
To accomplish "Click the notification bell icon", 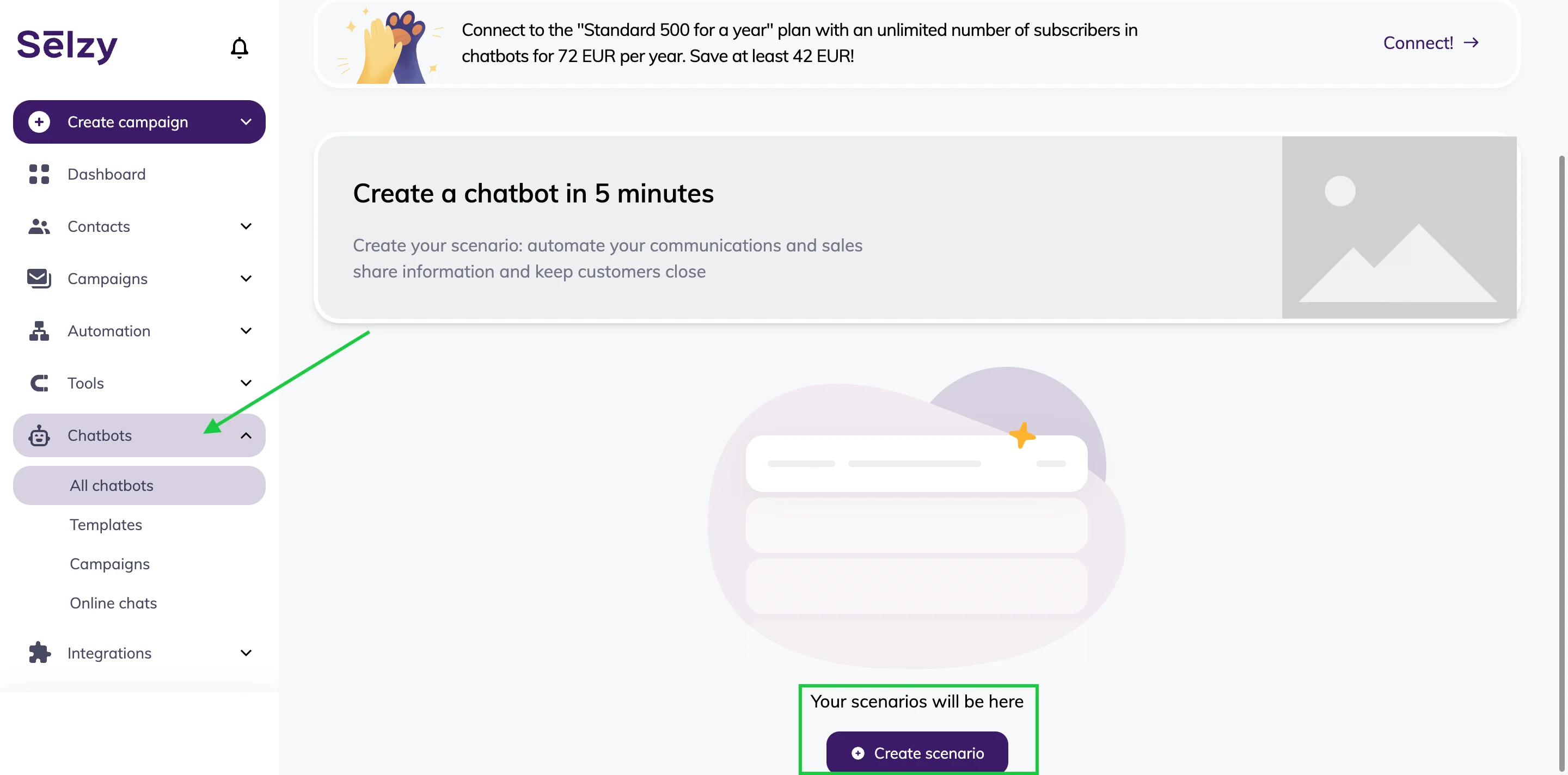I will click(x=239, y=47).
